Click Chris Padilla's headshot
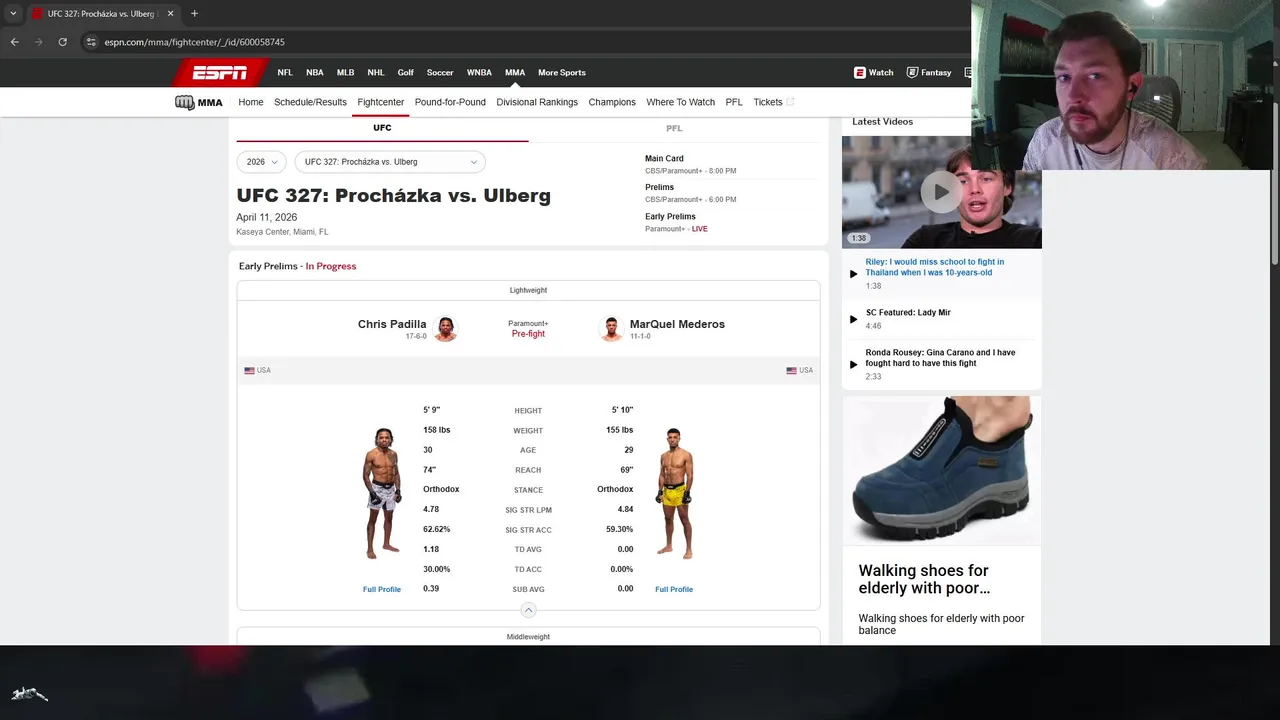 click(446, 328)
